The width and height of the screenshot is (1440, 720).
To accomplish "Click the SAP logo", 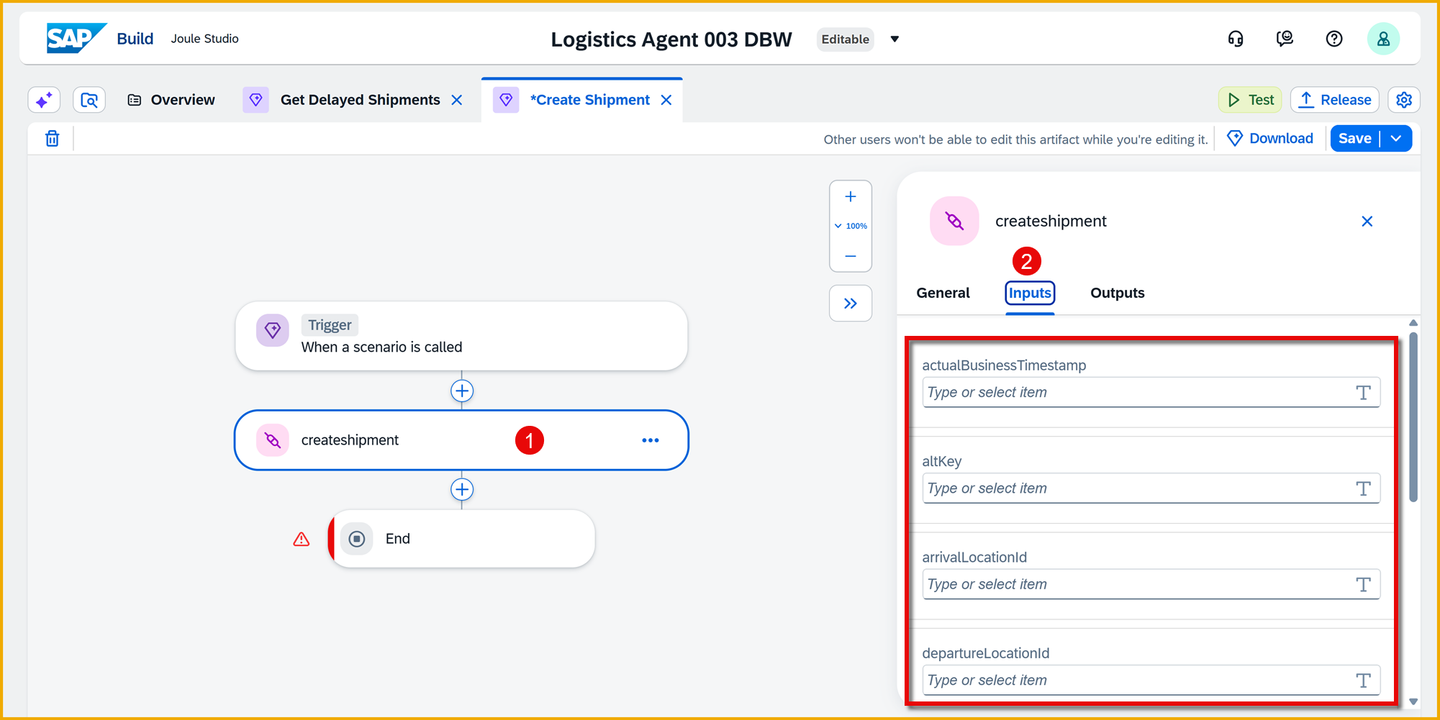I will [76, 39].
